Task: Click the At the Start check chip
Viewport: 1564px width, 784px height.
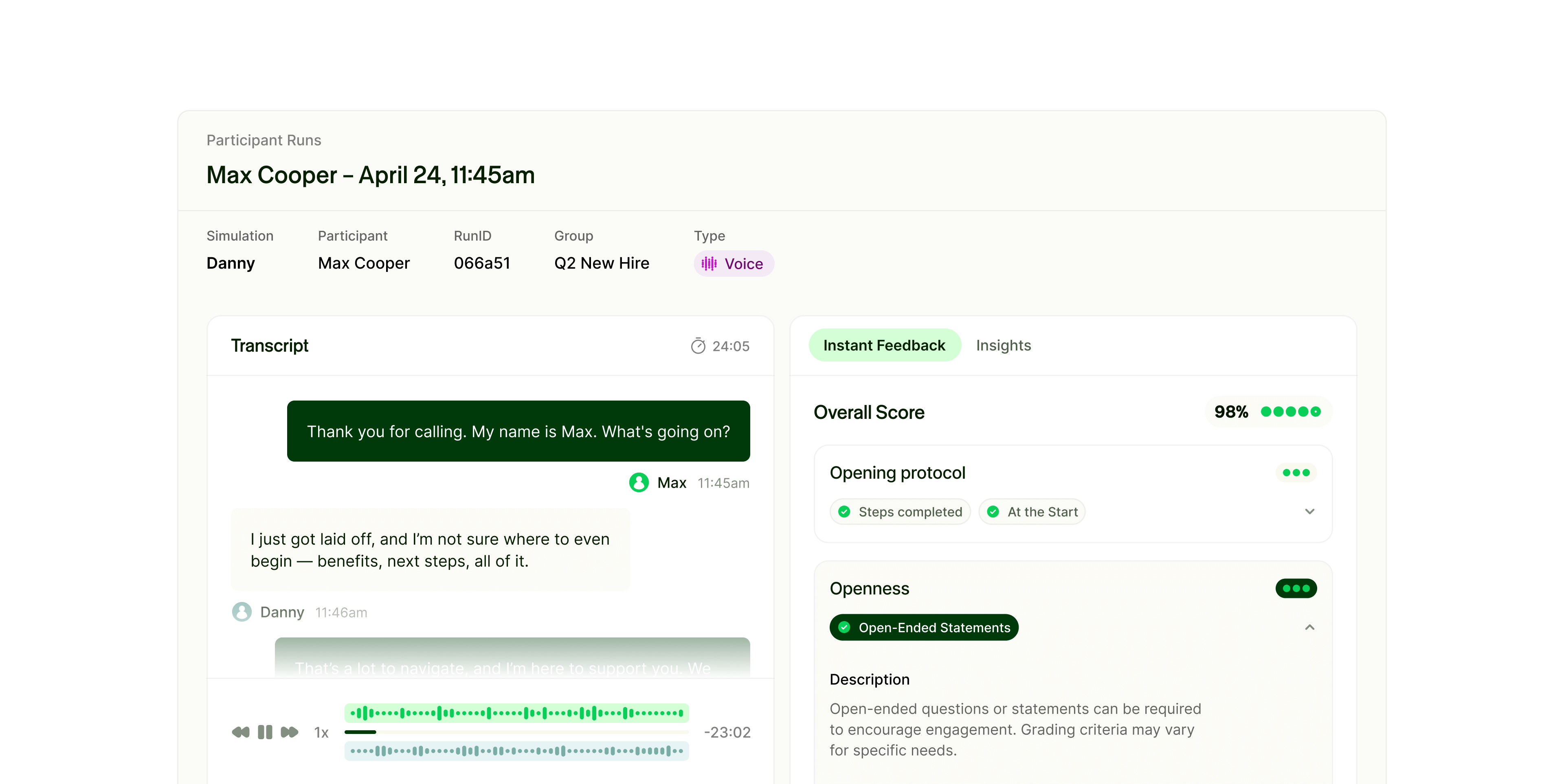Action: pos(1032,512)
